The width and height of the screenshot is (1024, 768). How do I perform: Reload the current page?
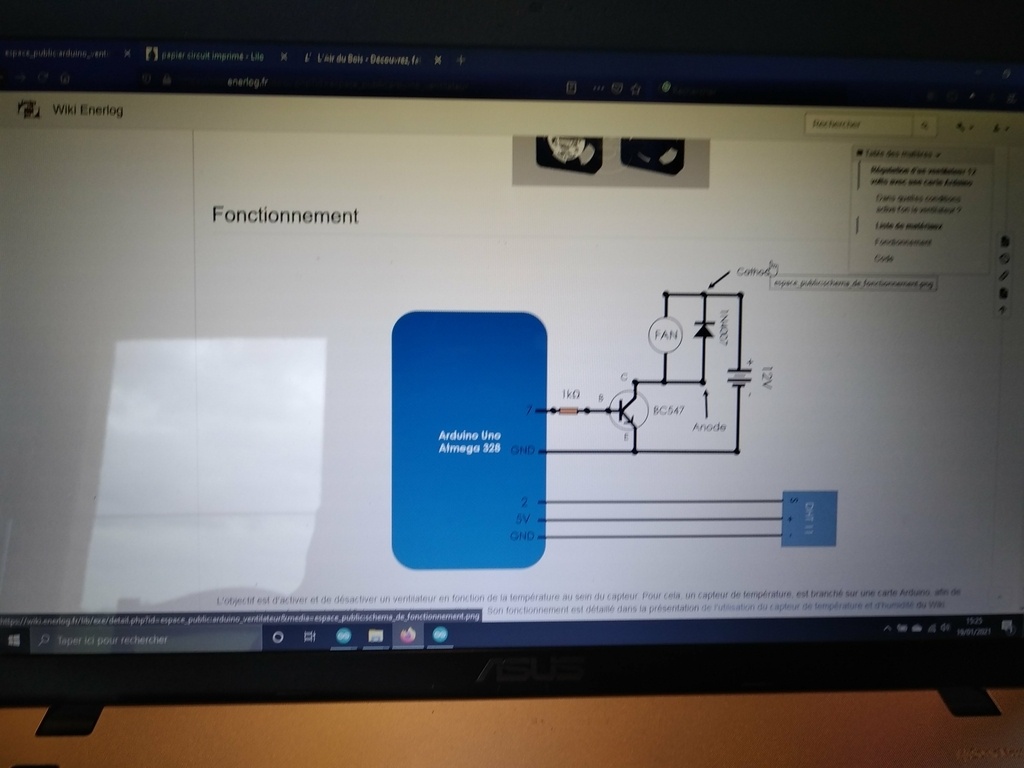(x=43, y=78)
